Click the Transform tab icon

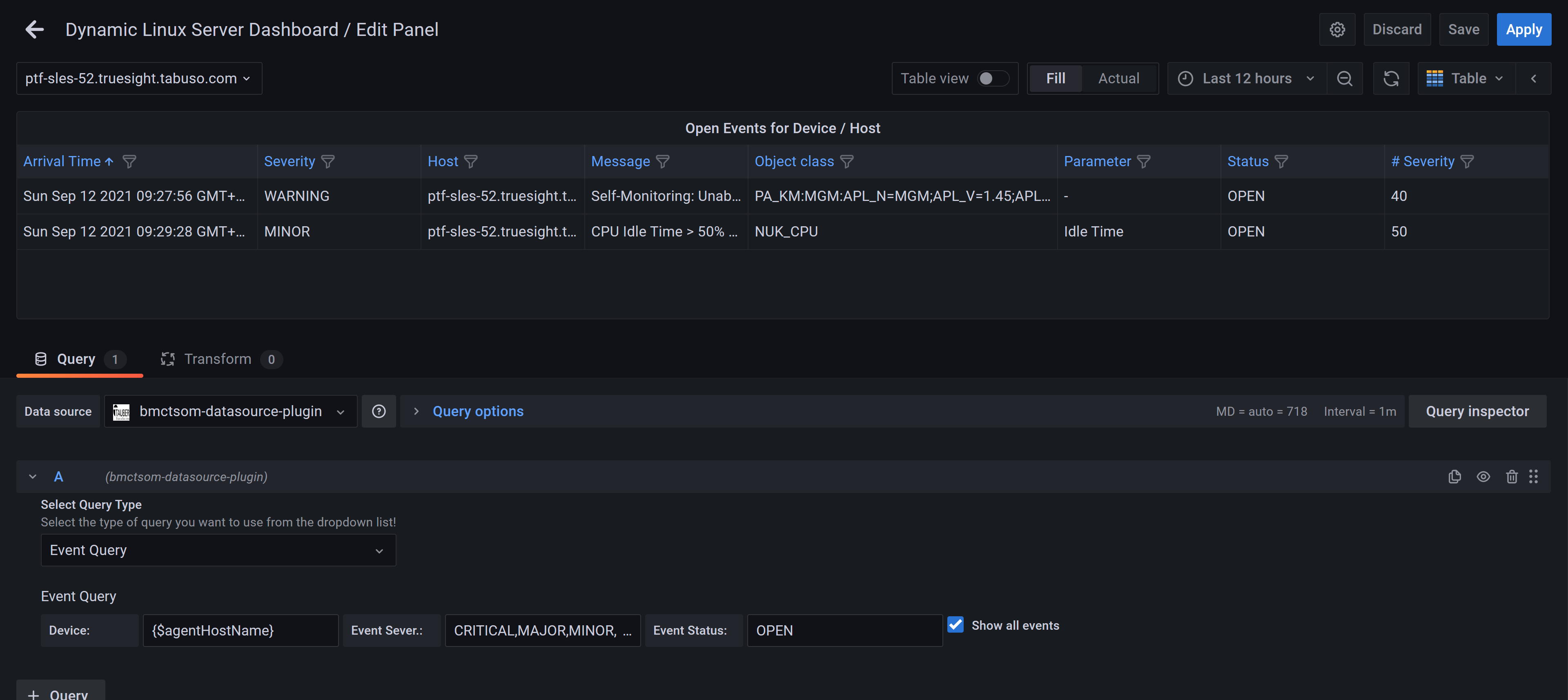(167, 359)
